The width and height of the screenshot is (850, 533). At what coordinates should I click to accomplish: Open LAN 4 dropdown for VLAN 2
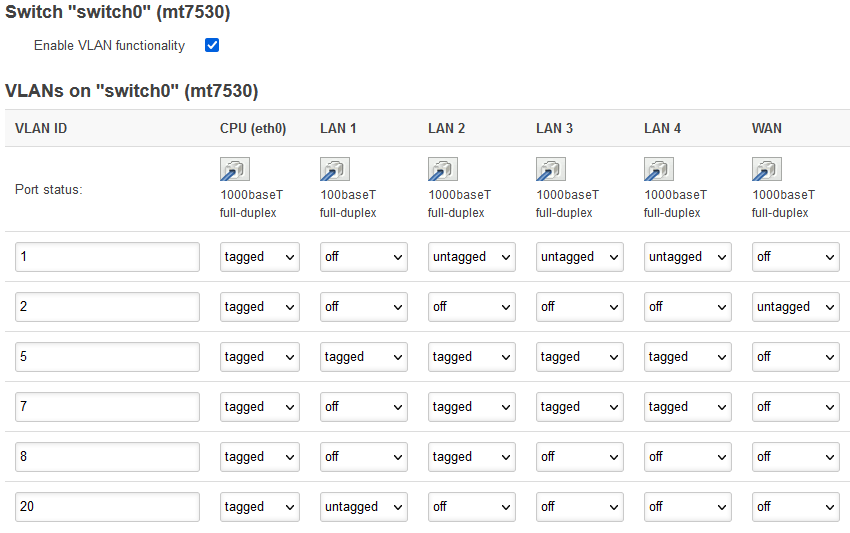(687, 307)
